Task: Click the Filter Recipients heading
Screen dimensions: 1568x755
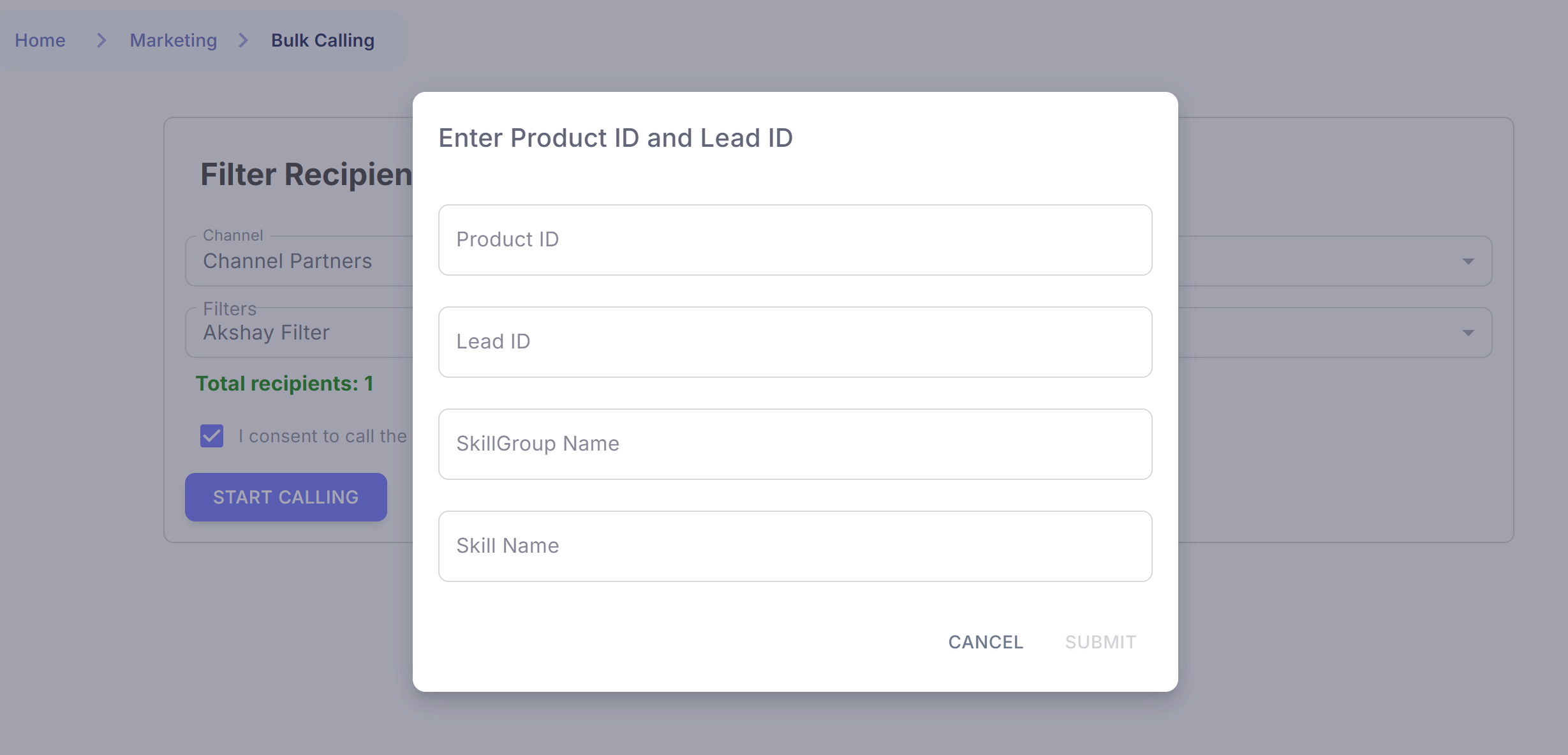Action: pyautogui.click(x=306, y=175)
